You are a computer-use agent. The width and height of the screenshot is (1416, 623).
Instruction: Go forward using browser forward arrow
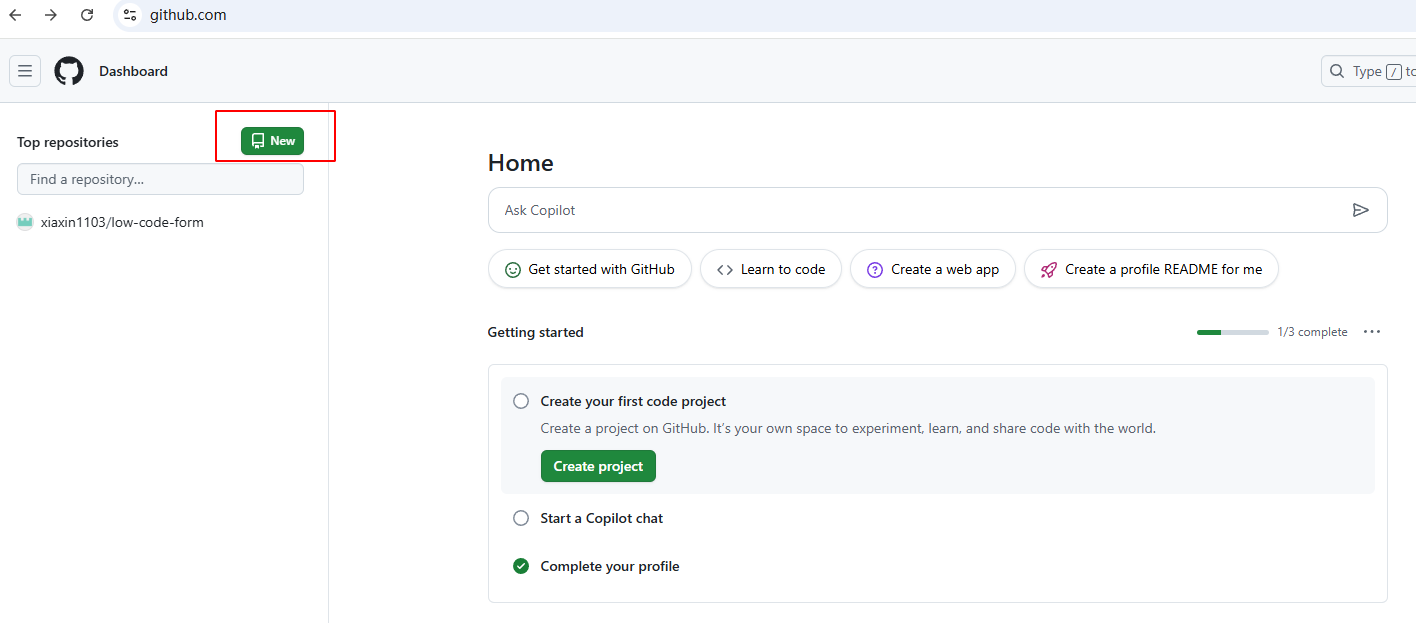coord(51,15)
